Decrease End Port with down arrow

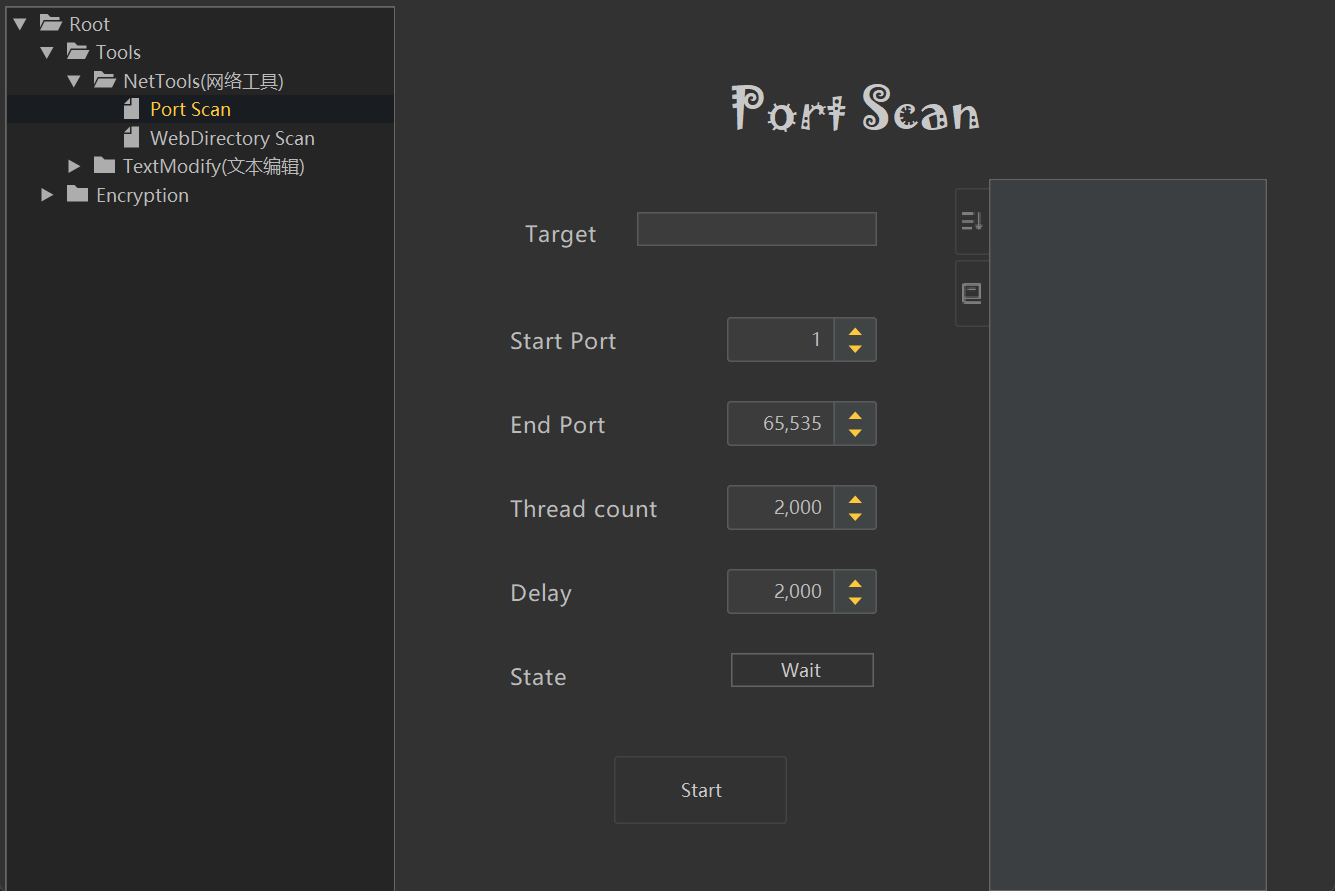click(855, 433)
